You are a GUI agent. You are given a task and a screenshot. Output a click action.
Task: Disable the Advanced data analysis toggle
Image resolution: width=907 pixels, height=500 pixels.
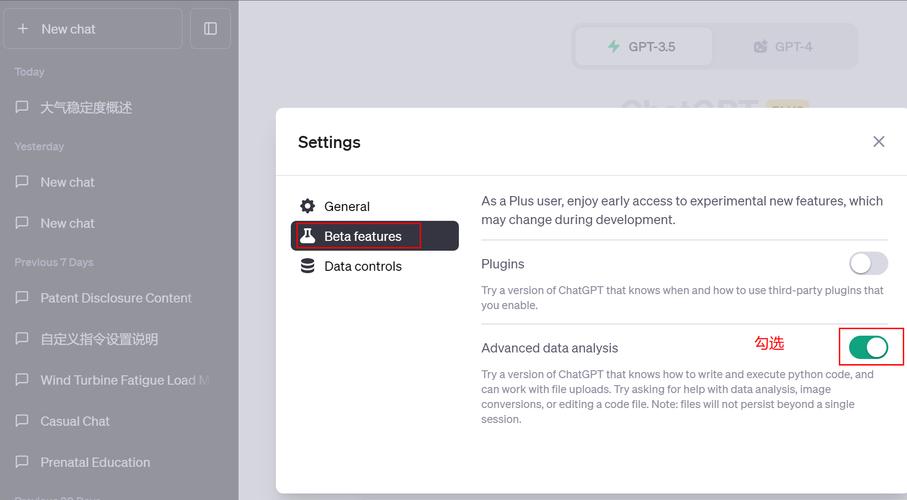868,347
